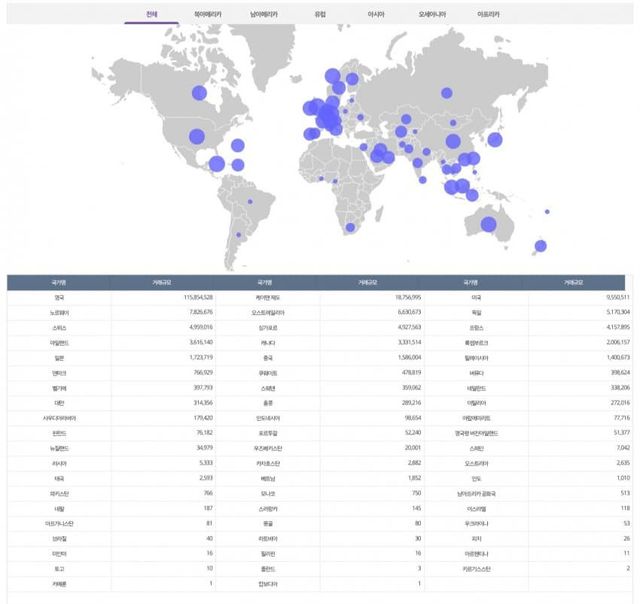Click the bubble over New Zealand

click(540, 246)
